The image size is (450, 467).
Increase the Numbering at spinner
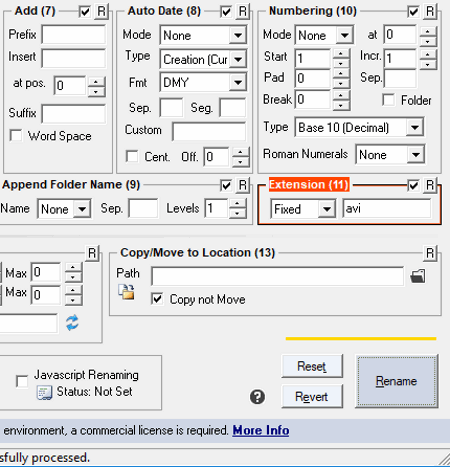(x=427, y=31)
